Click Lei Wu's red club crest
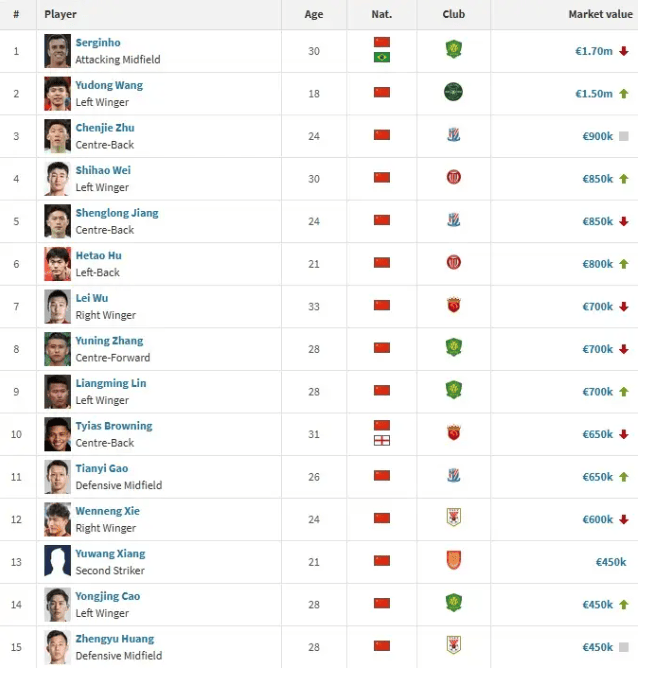 (453, 305)
